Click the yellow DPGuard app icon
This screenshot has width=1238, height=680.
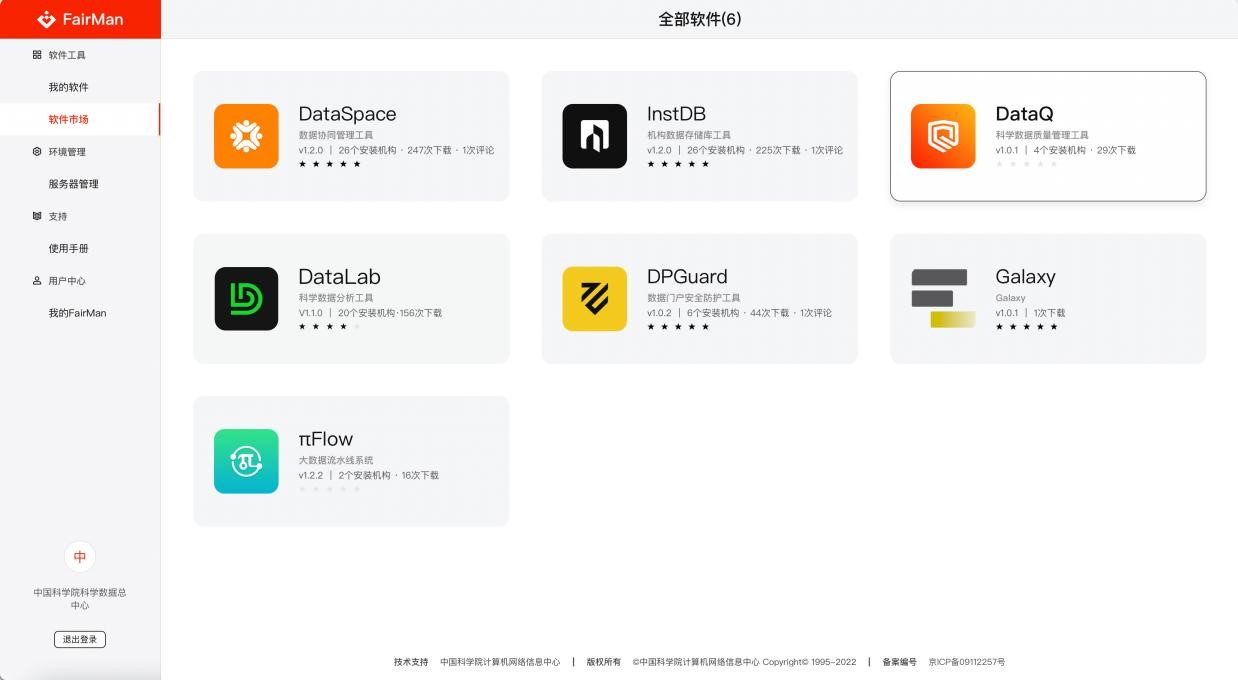tap(594, 298)
